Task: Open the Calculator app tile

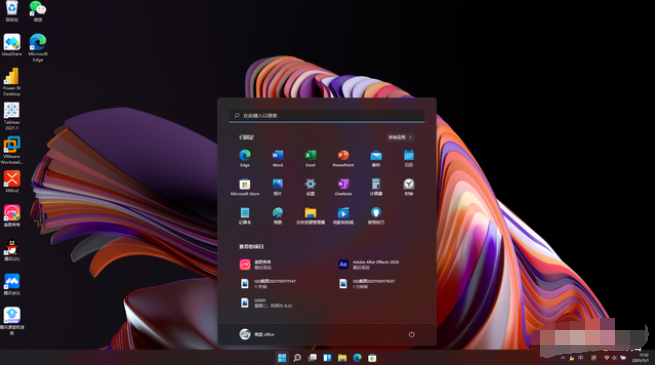Action: tap(376, 187)
